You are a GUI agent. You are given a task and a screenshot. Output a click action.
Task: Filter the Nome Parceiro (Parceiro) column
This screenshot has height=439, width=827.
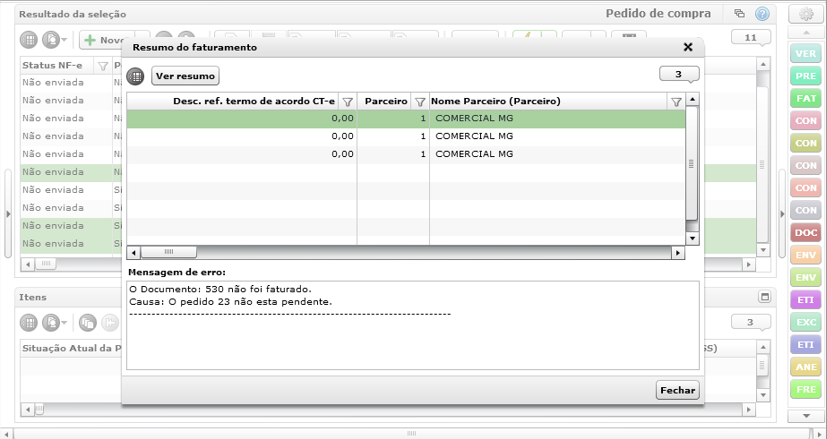676,102
